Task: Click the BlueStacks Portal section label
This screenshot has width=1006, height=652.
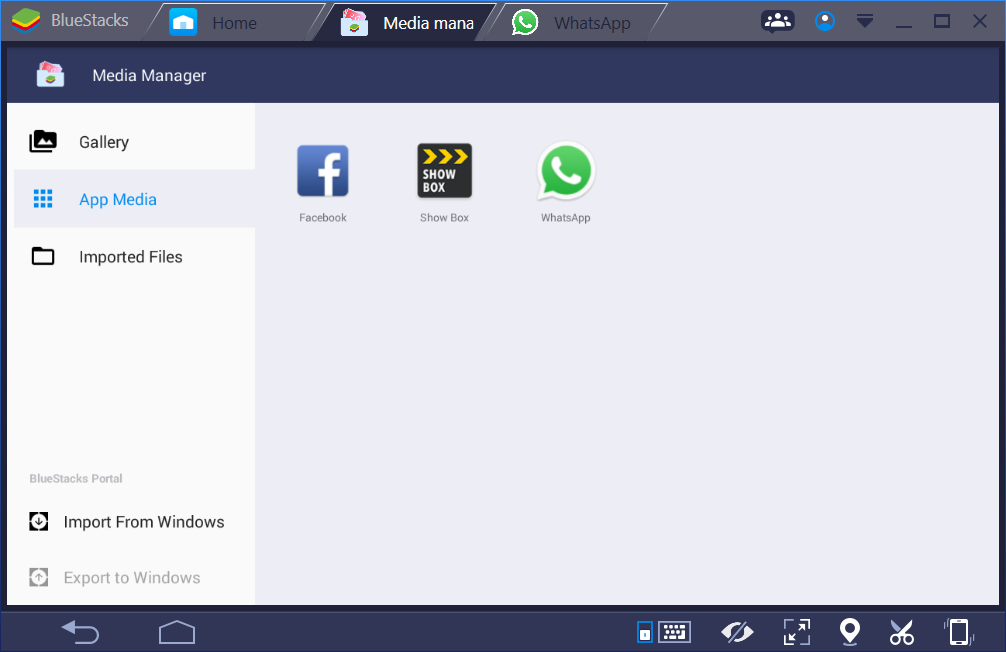Action: [76, 478]
